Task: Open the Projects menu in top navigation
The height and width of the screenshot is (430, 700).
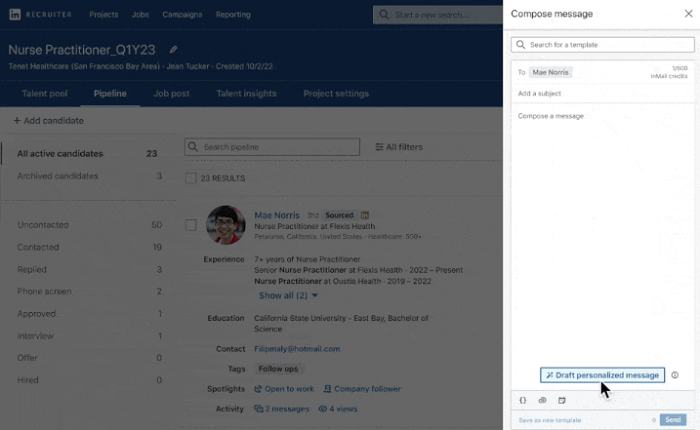Action: pos(103,15)
